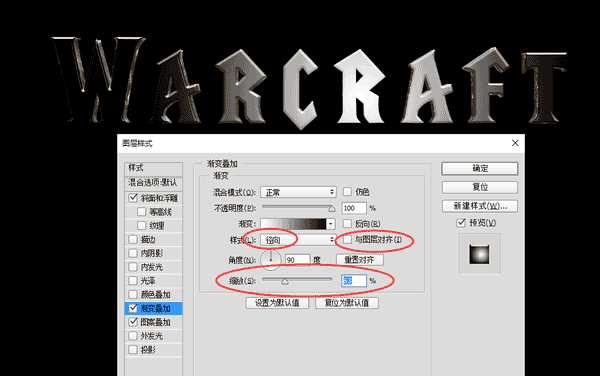Image resolution: width=600 pixels, height=376 pixels.
Task: Enable the 描边 stroke checkbox
Action: (x=133, y=239)
